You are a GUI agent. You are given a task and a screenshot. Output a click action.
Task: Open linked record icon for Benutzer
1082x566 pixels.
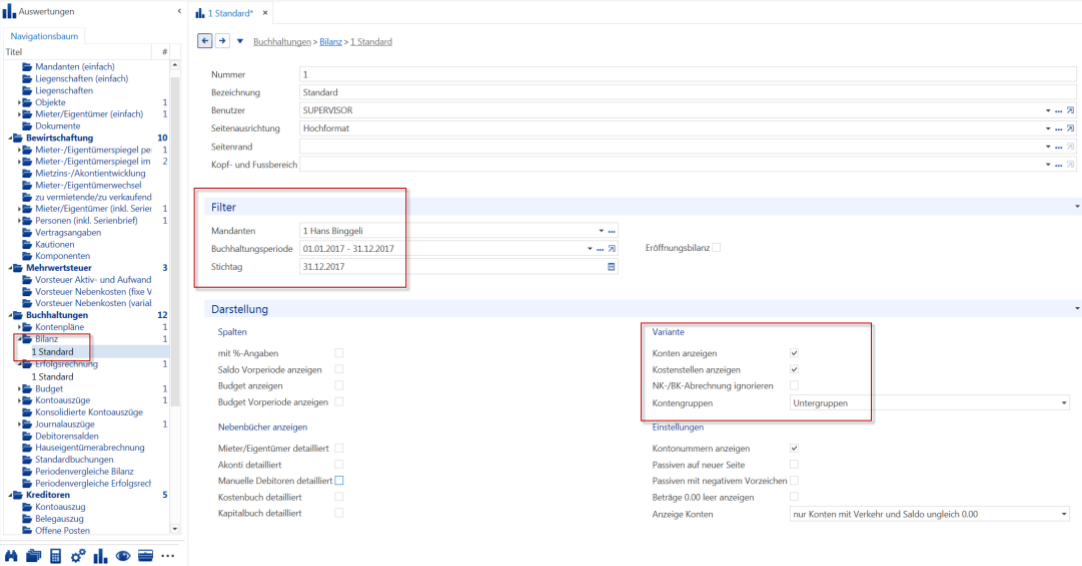click(1070, 110)
